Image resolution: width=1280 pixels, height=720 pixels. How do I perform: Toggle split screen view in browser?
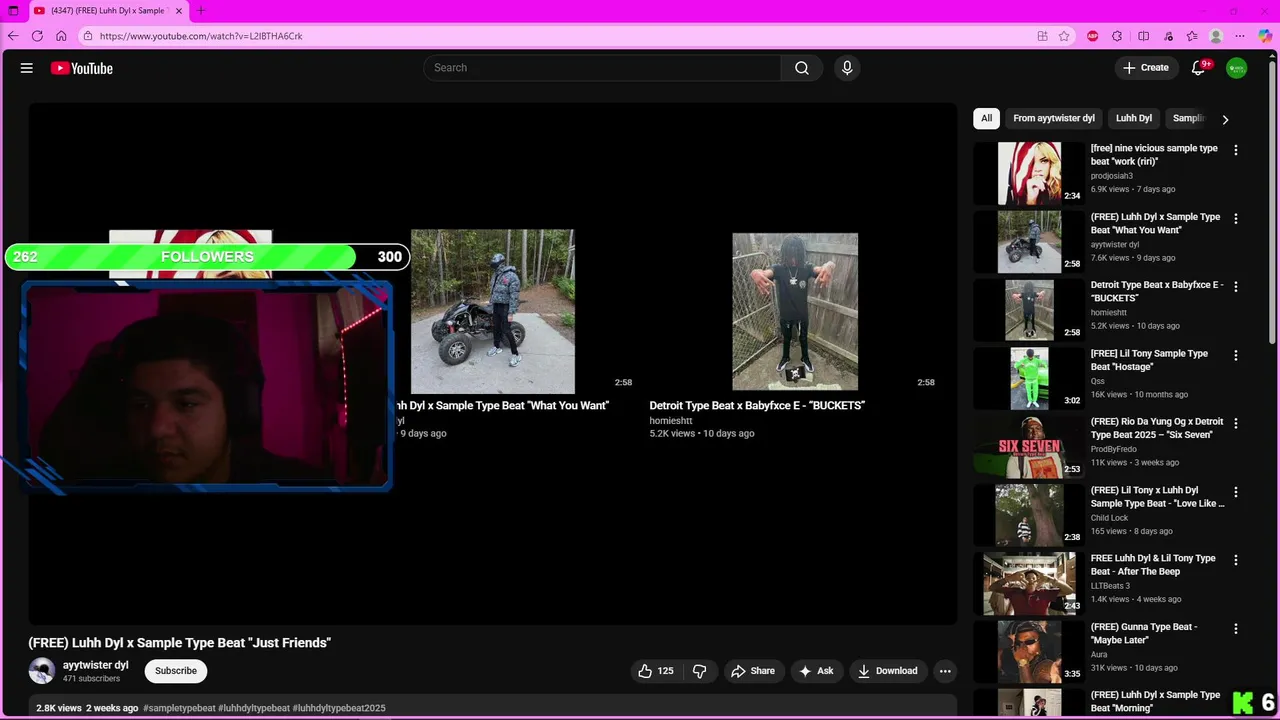pyautogui.click(x=1143, y=36)
